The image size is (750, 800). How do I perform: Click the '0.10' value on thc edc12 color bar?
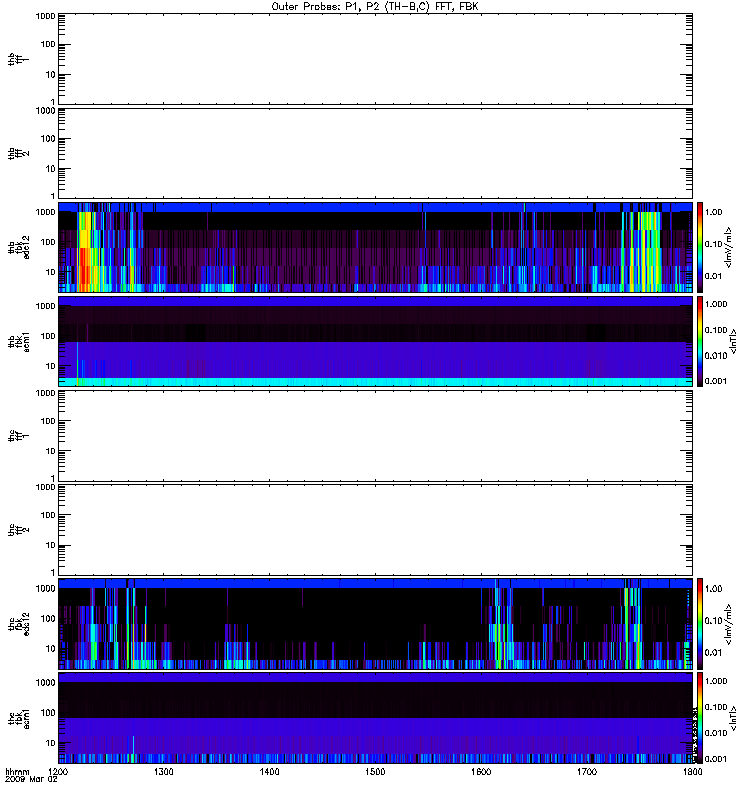pyautogui.click(x=714, y=620)
